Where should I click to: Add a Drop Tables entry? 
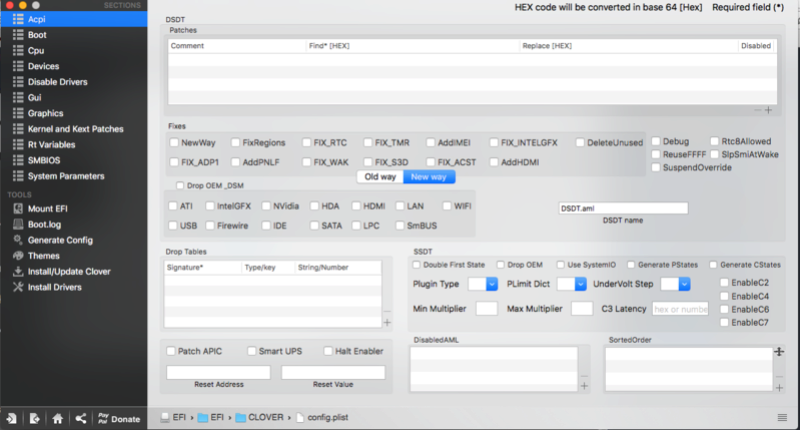click(387, 322)
